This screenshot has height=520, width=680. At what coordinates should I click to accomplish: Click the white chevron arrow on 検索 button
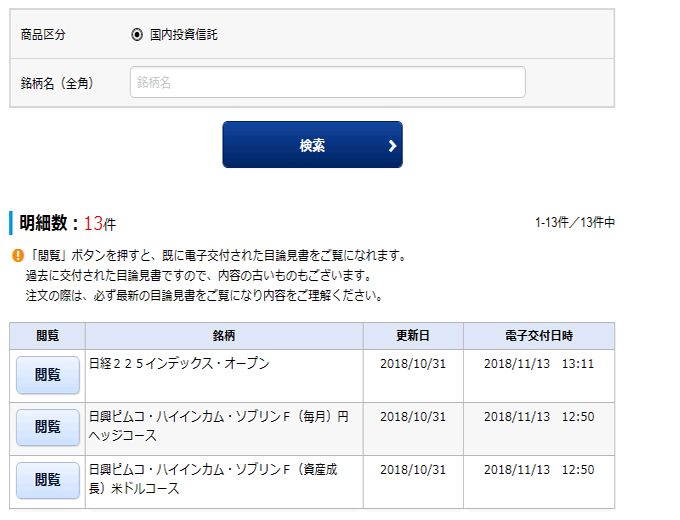392,146
